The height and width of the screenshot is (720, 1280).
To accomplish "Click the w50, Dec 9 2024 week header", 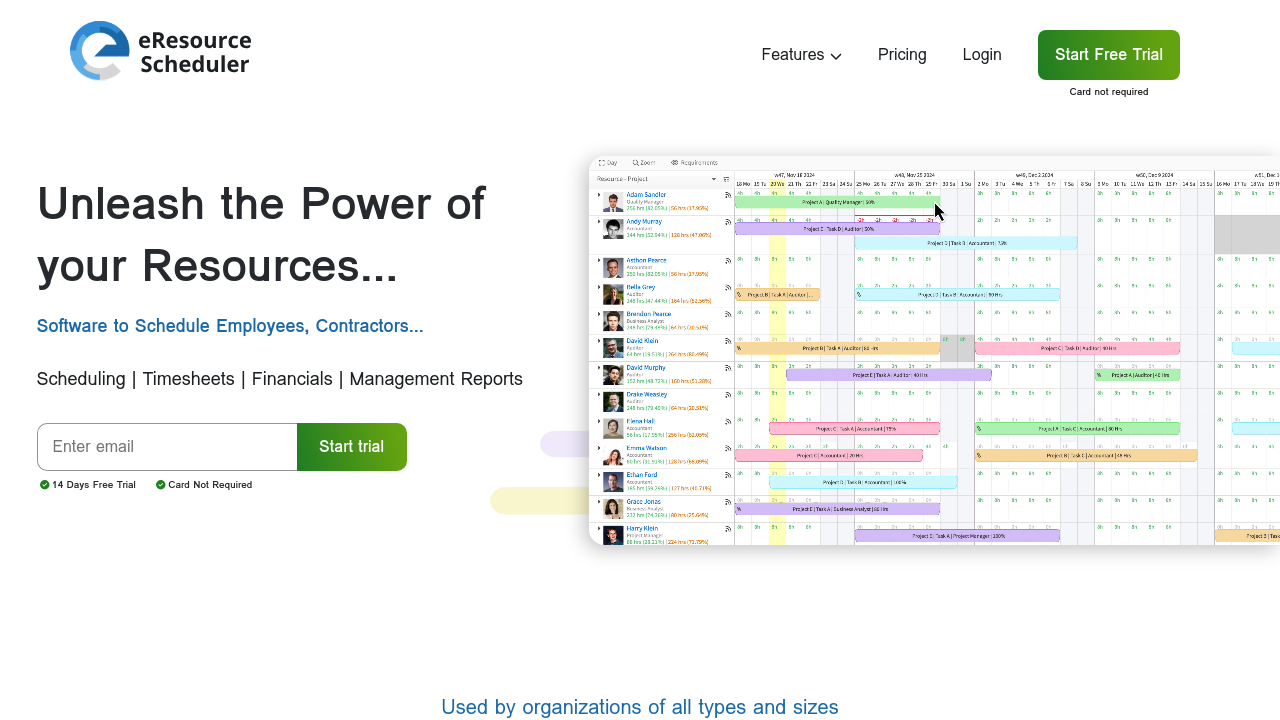I will coord(1154,175).
